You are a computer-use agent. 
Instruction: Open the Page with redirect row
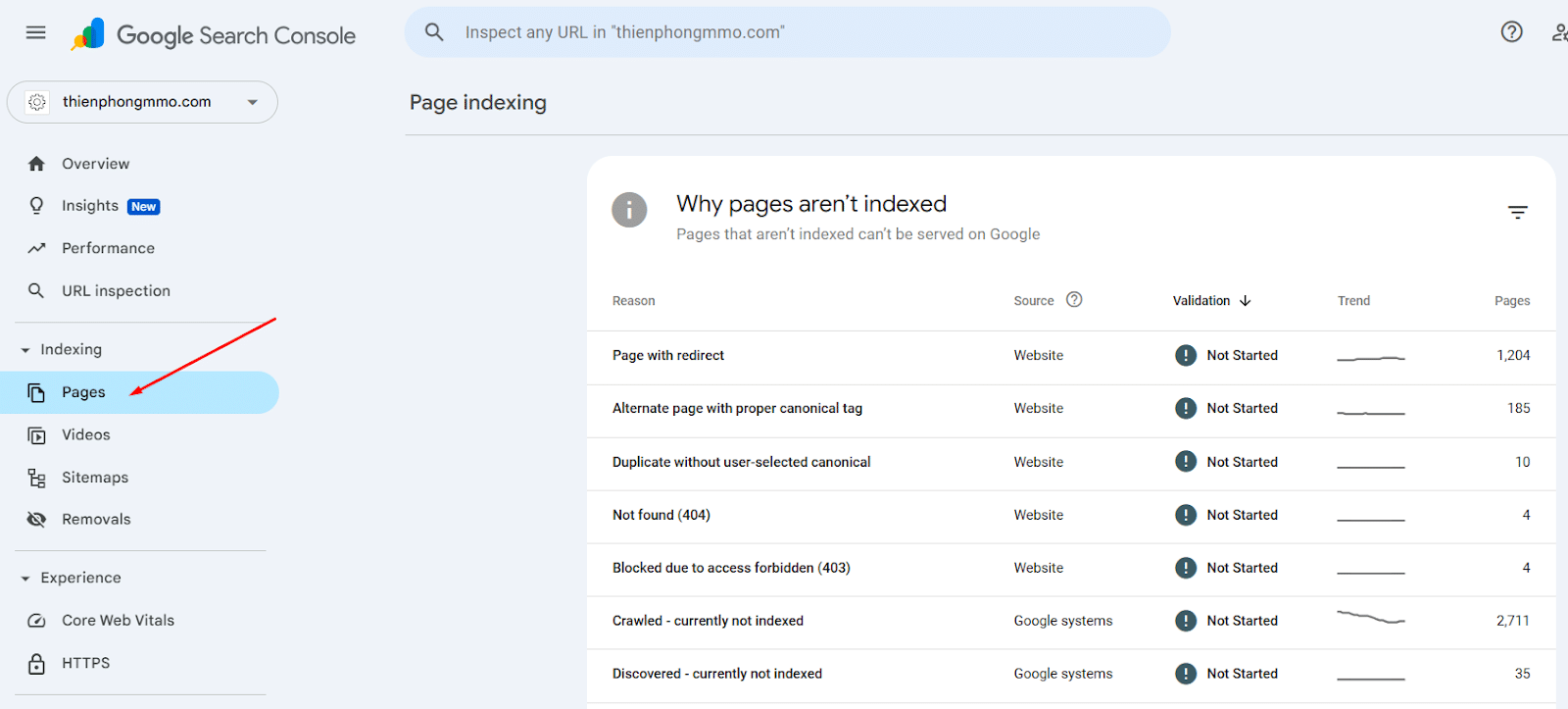tap(668, 356)
